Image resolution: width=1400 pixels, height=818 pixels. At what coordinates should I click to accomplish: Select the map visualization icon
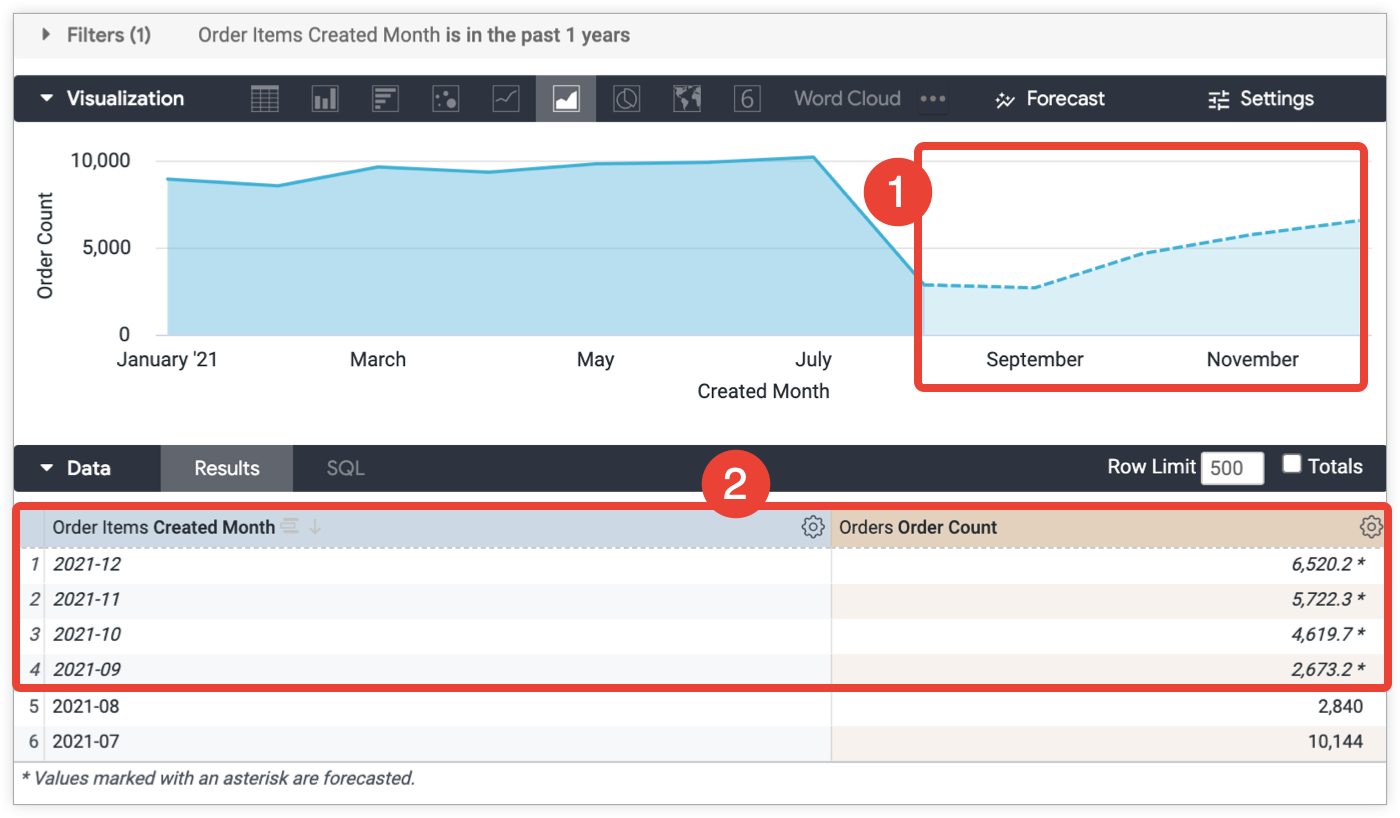pos(687,99)
